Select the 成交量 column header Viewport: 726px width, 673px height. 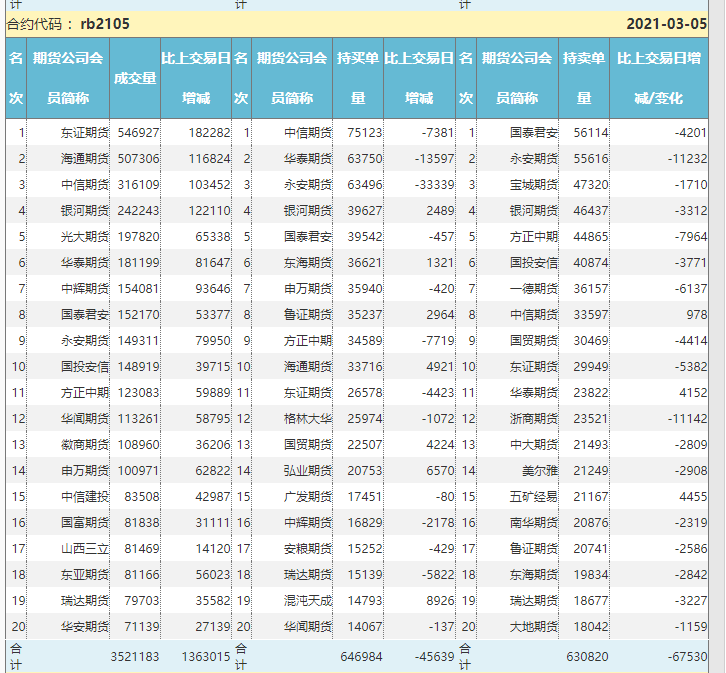(x=135, y=78)
